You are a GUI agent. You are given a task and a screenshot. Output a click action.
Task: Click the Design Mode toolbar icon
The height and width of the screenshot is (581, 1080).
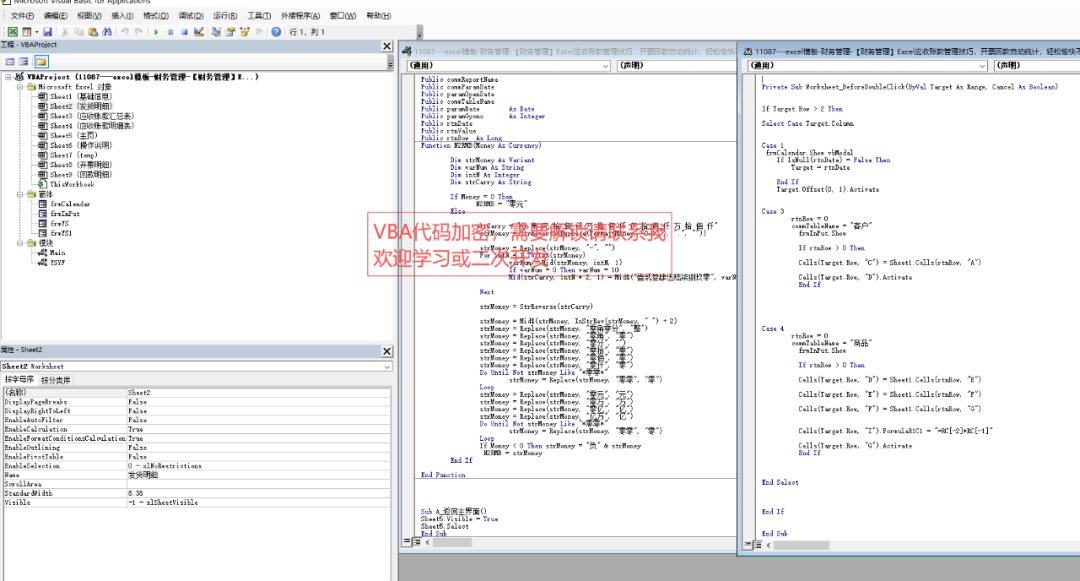[199, 32]
